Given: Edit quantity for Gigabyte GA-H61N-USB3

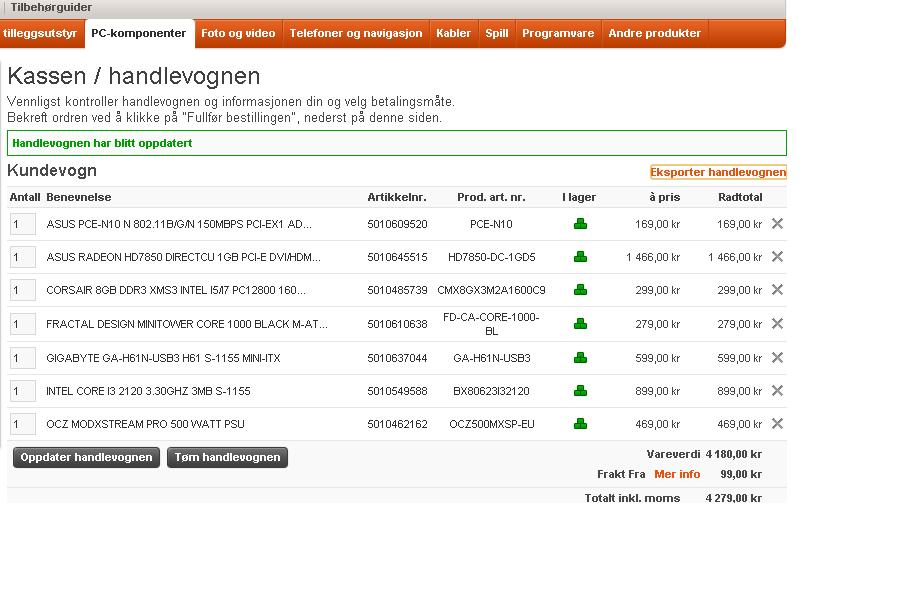Looking at the screenshot, I should 23,358.
